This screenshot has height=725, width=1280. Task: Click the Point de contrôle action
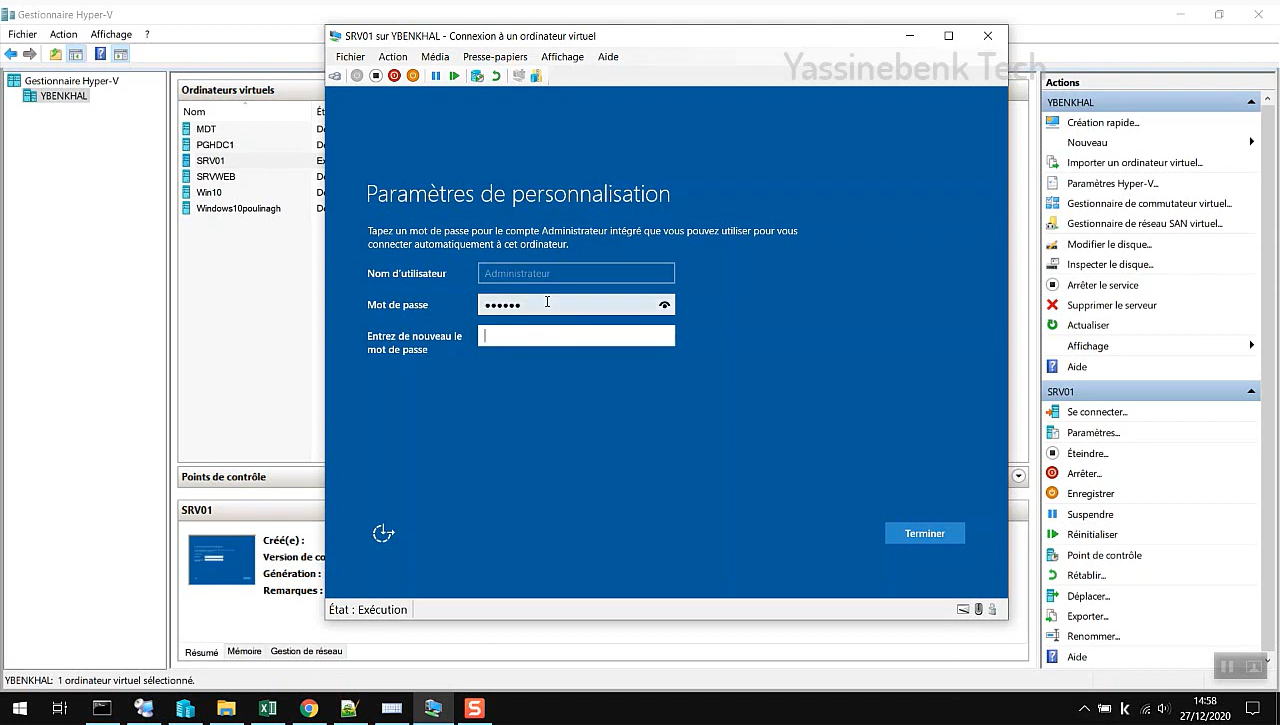(x=1104, y=555)
